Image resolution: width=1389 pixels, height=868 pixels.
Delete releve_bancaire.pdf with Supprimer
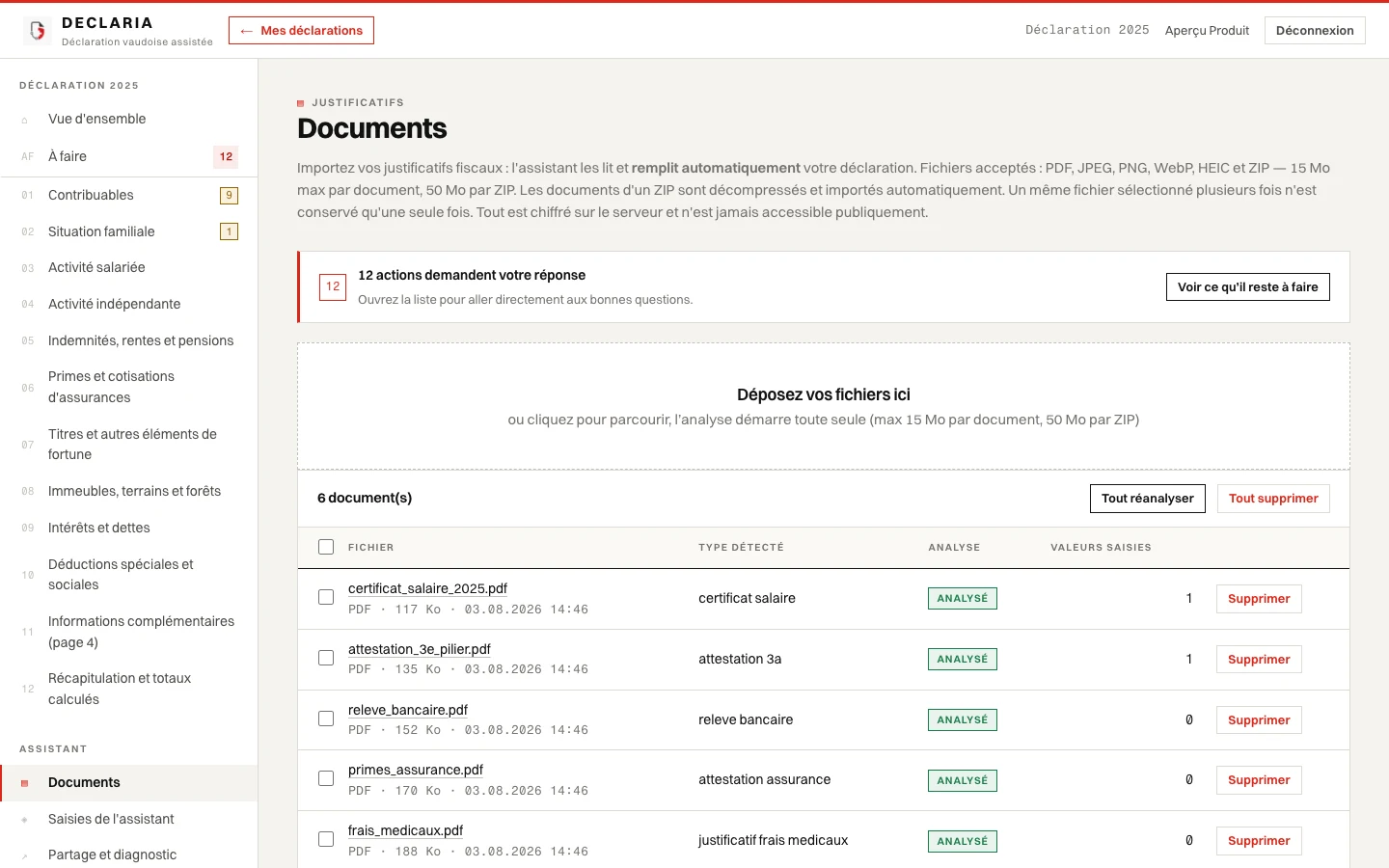coord(1259,720)
